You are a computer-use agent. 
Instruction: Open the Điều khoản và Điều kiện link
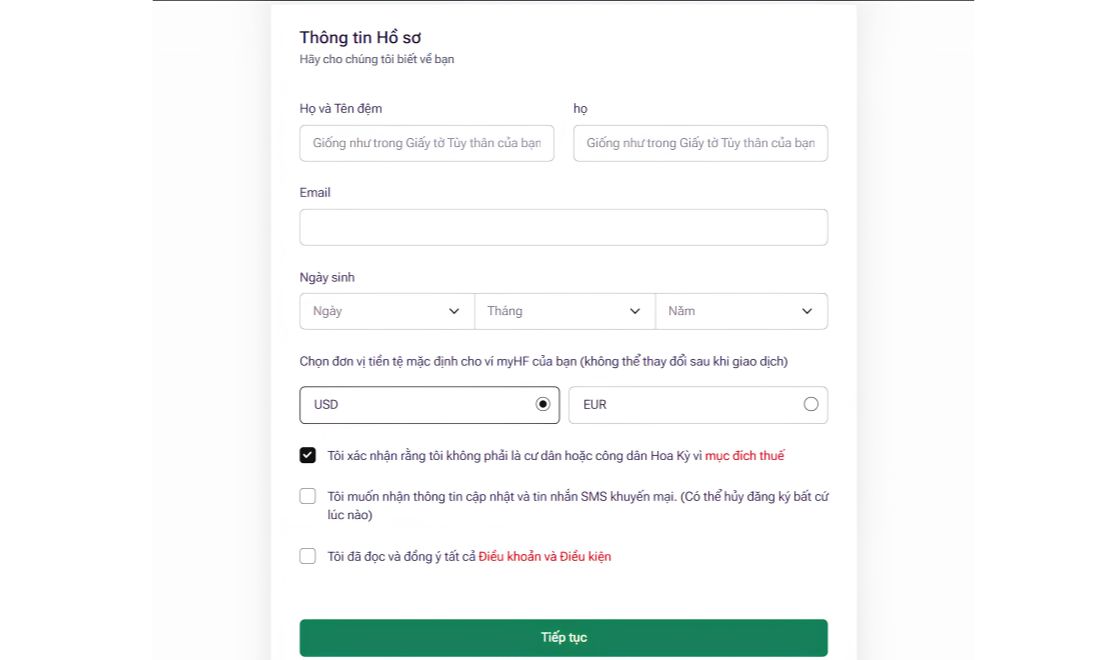coord(544,556)
